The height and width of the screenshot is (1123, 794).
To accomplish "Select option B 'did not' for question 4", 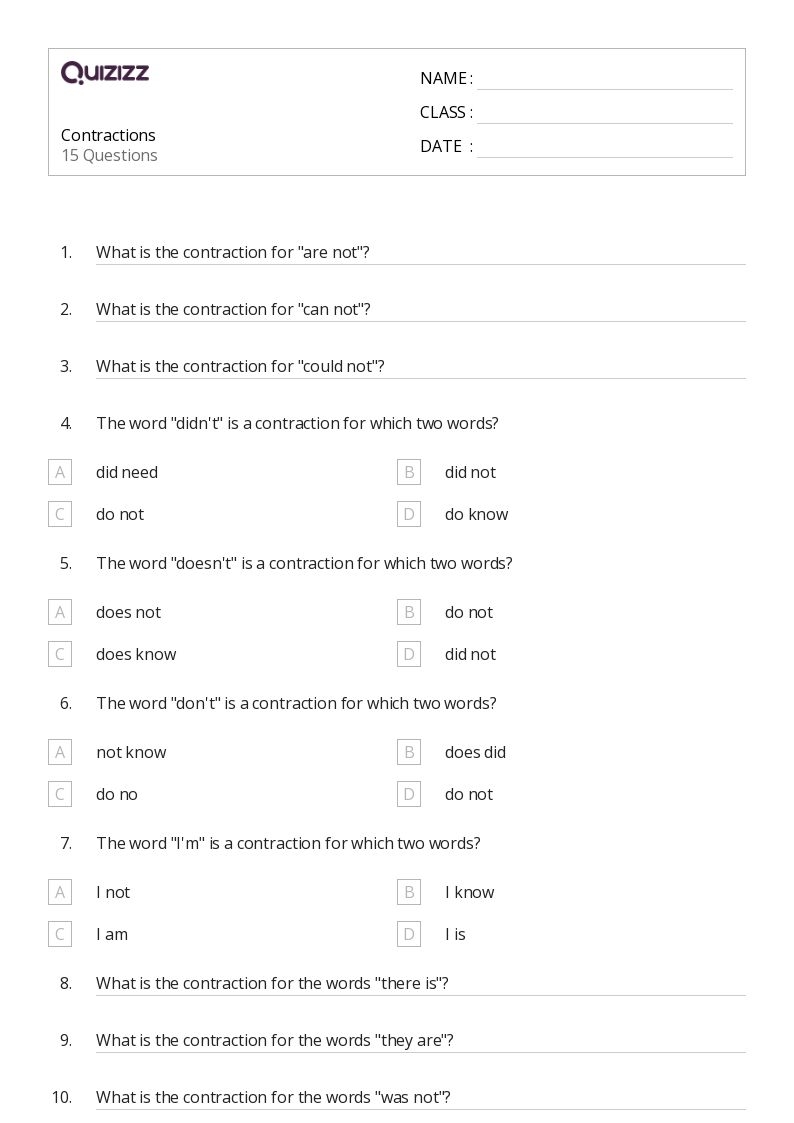I will (x=408, y=472).
